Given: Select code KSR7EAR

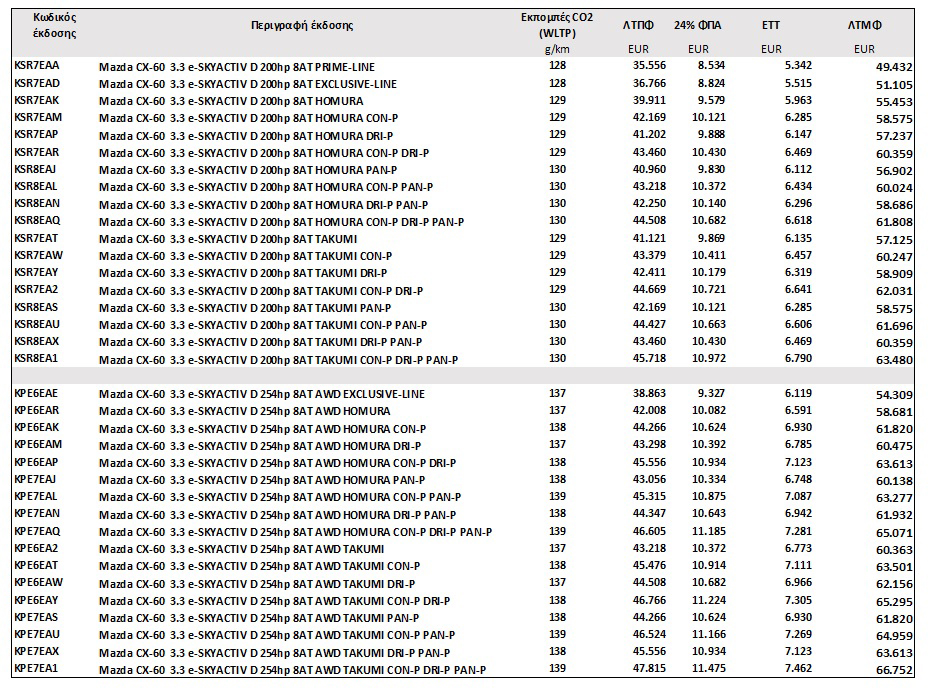Looking at the screenshot, I should tap(37, 152).
